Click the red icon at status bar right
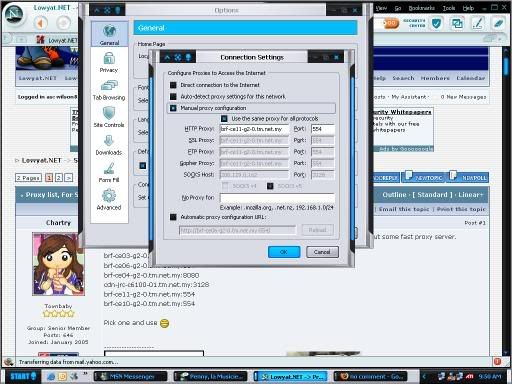512x384 pixels. (x=497, y=362)
